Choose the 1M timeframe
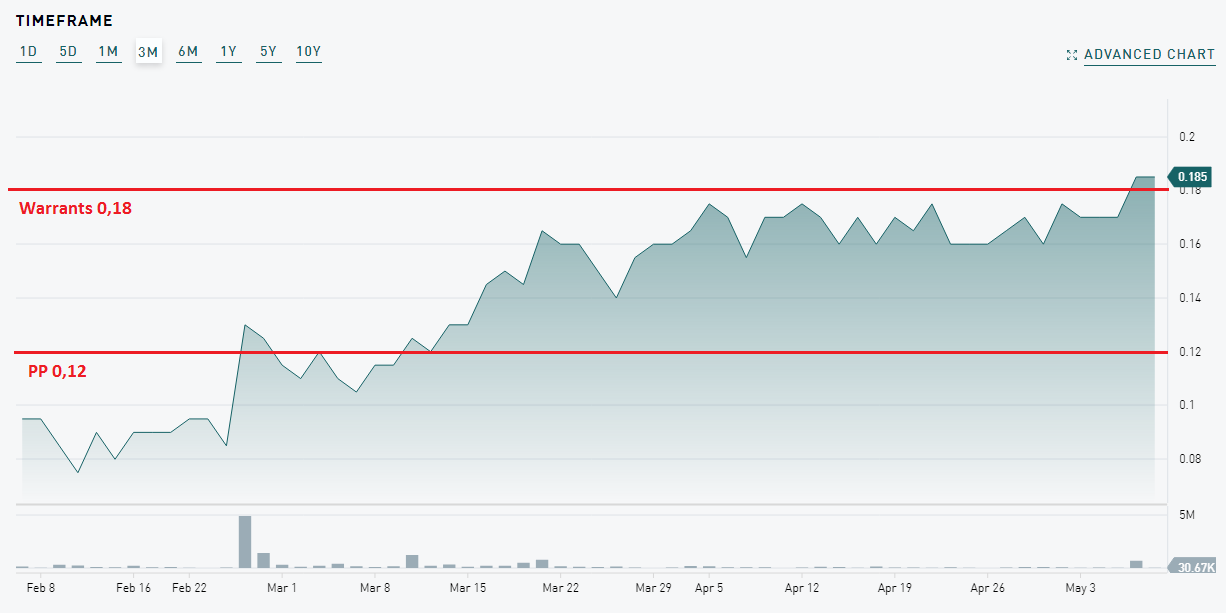This screenshot has height=613, width=1226. (x=108, y=52)
